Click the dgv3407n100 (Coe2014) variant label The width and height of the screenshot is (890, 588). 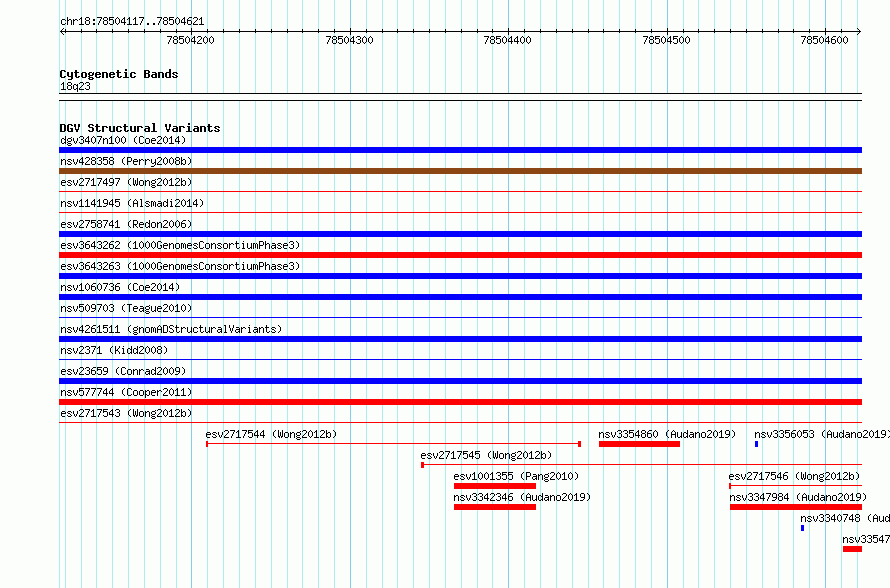pos(123,140)
